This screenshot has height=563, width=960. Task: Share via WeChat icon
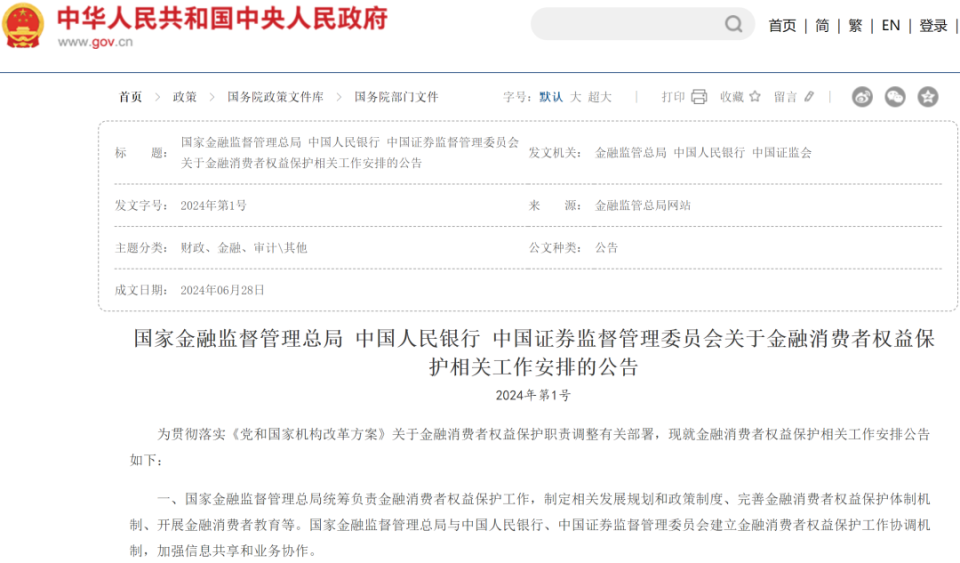[895, 97]
